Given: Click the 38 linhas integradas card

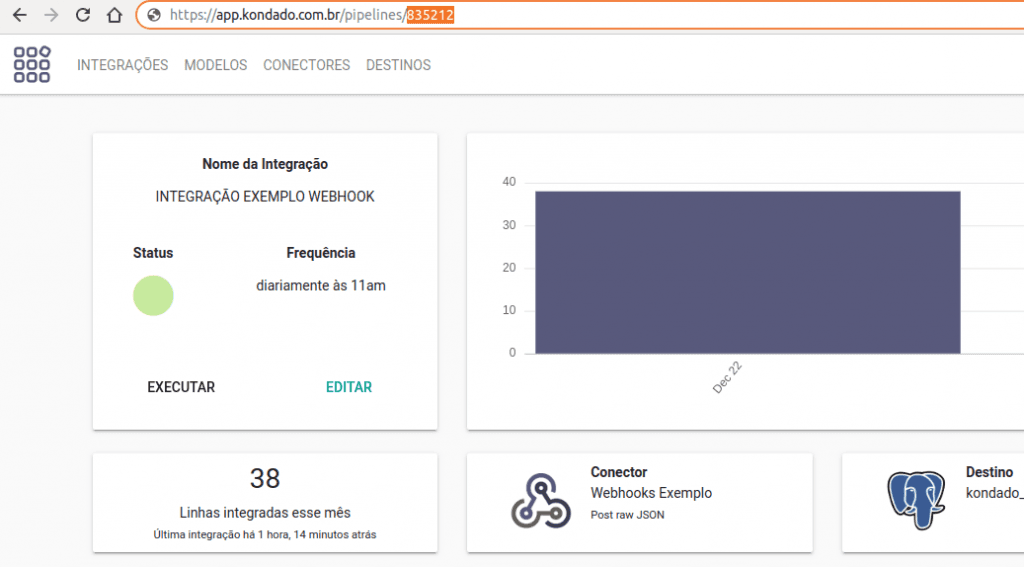Looking at the screenshot, I should click(265, 501).
